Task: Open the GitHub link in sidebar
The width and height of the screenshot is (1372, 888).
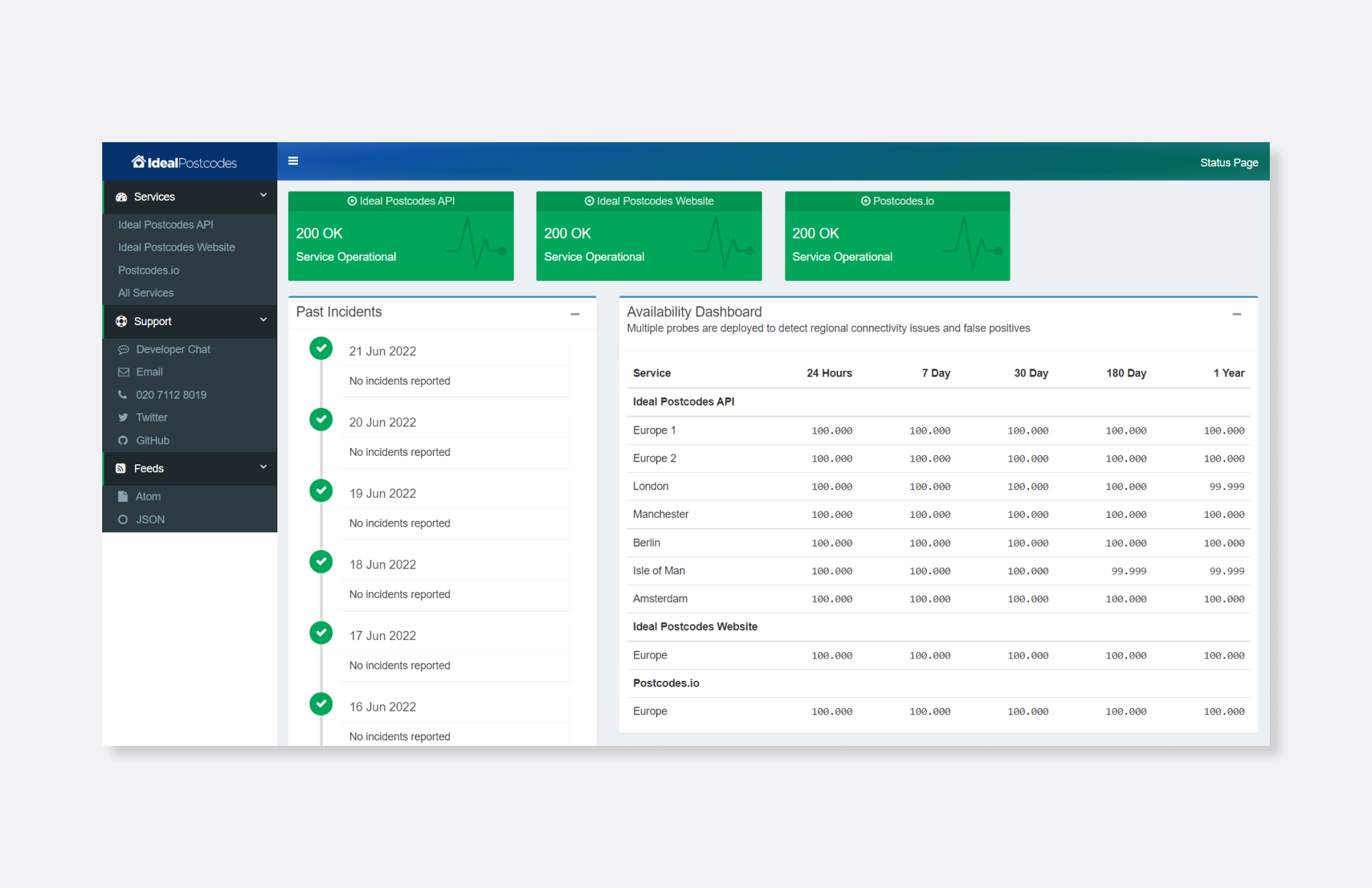Action: tap(152, 441)
